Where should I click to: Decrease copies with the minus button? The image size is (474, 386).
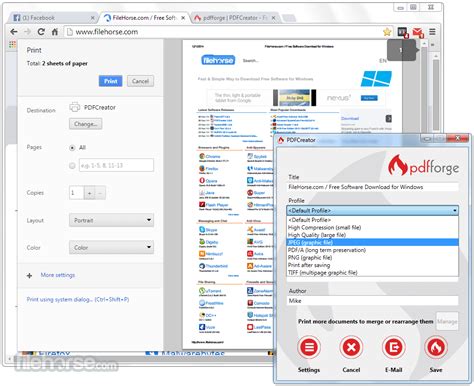pyautogui.click(x=100, y=193)
